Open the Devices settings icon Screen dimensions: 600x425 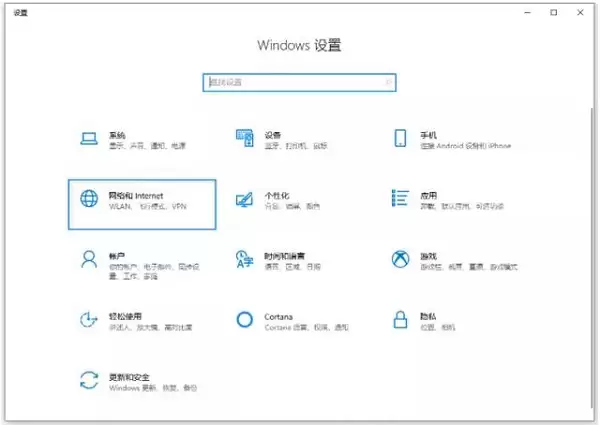(245, 138)
